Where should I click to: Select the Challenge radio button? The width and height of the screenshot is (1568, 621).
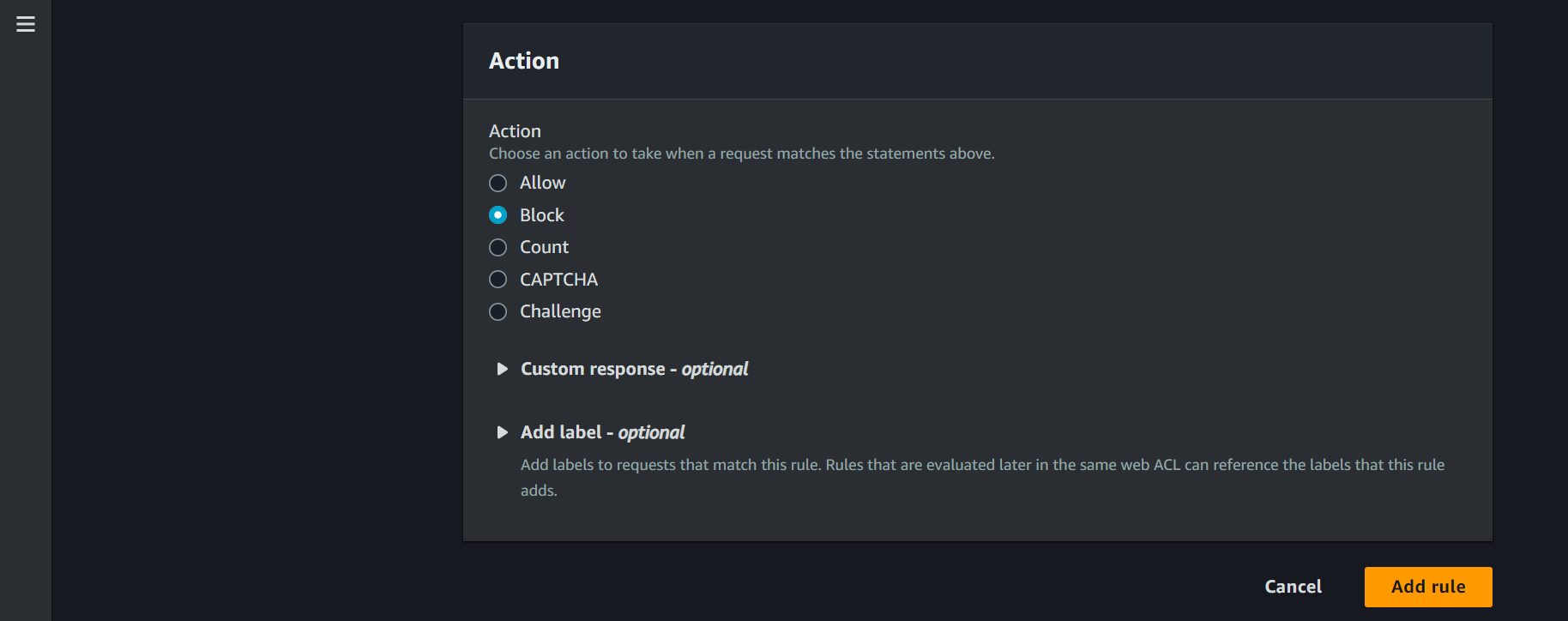pos(498,311)
